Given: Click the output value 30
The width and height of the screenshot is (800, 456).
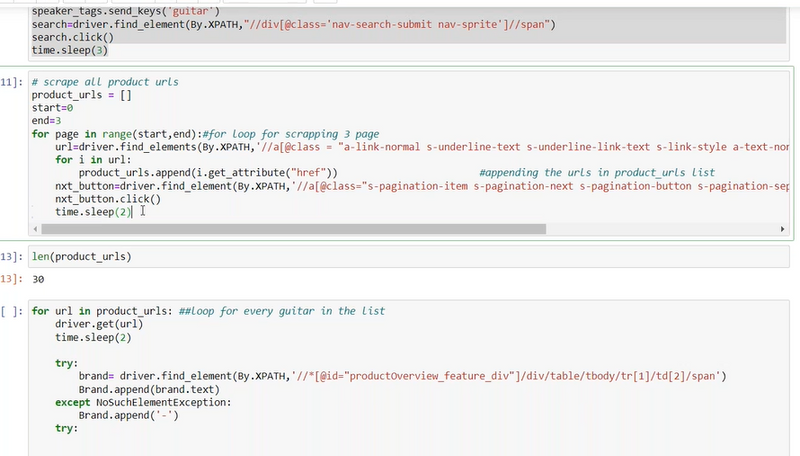Looking at the screenshot, I should [40, 279].
